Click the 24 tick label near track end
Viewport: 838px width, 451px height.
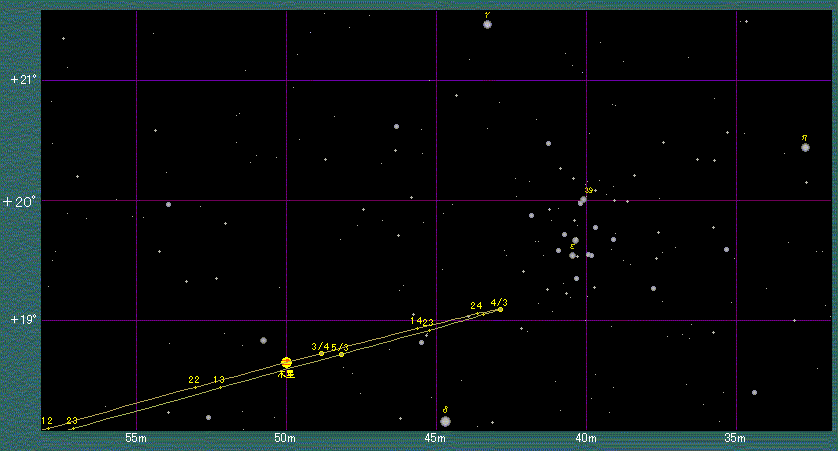pos(476,305)
